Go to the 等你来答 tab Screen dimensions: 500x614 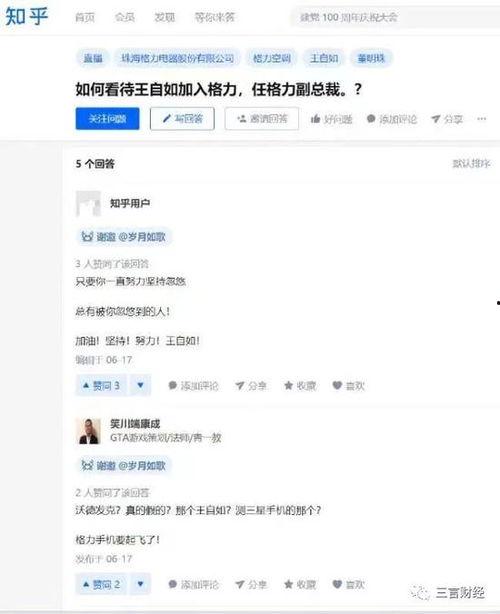pyautogui.click(x=215, y=17)
